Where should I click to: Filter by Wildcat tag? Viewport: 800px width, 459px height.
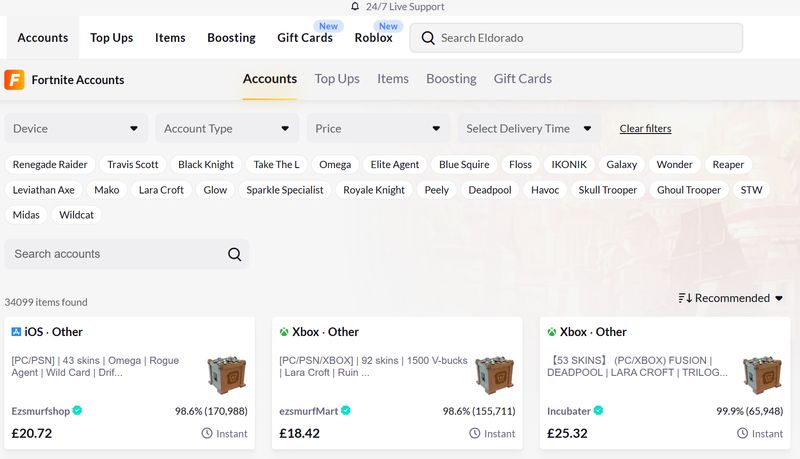coord(77,215)
